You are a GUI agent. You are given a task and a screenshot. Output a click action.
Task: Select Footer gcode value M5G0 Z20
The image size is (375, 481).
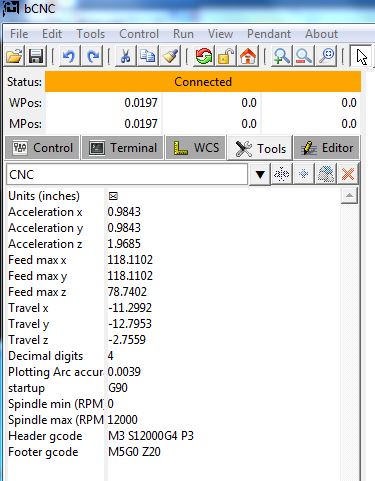134,452
